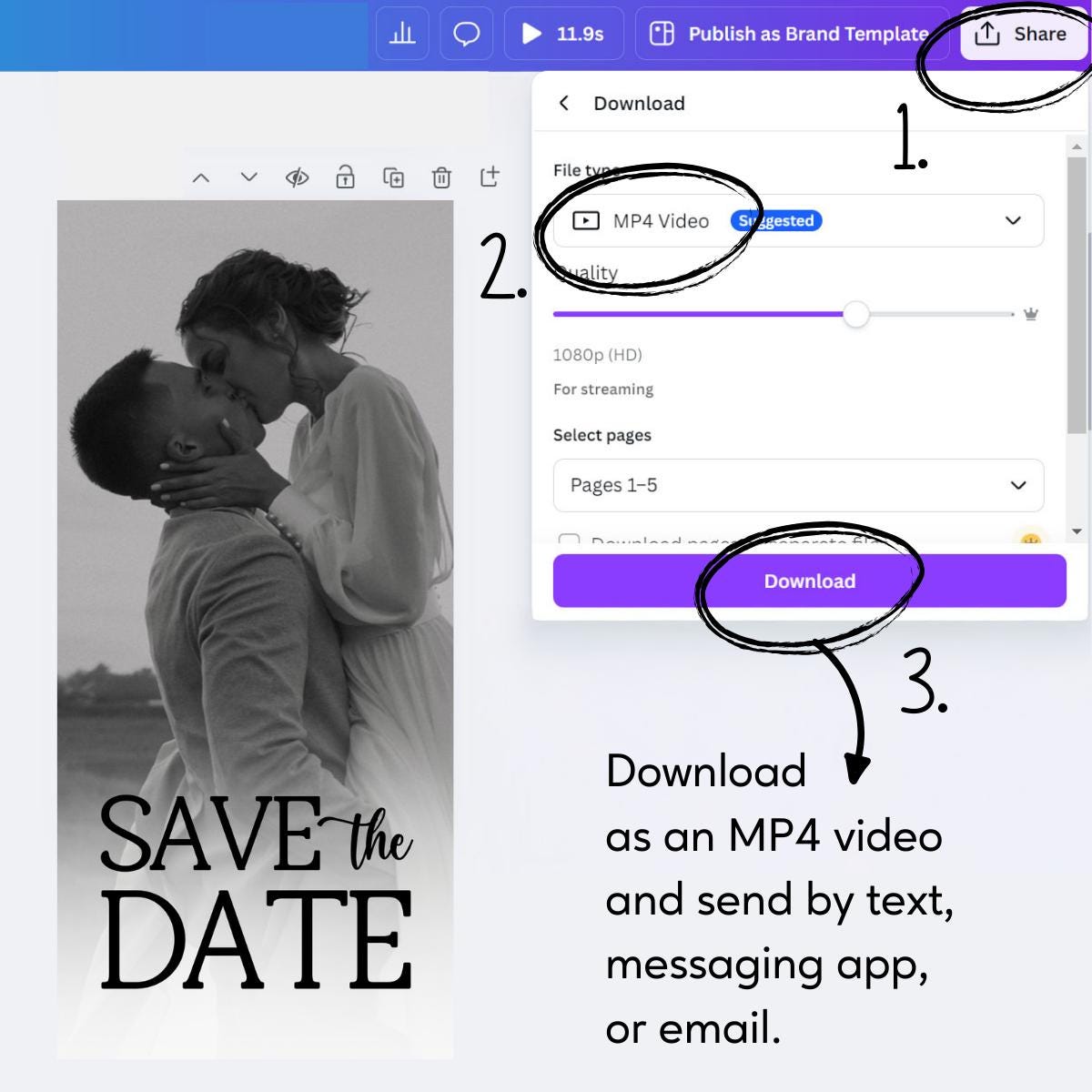Image resolution: width=1092 pixels, height=1092 pixels.
Task: Click the purple Download button
Action: [x=809, y=581]
